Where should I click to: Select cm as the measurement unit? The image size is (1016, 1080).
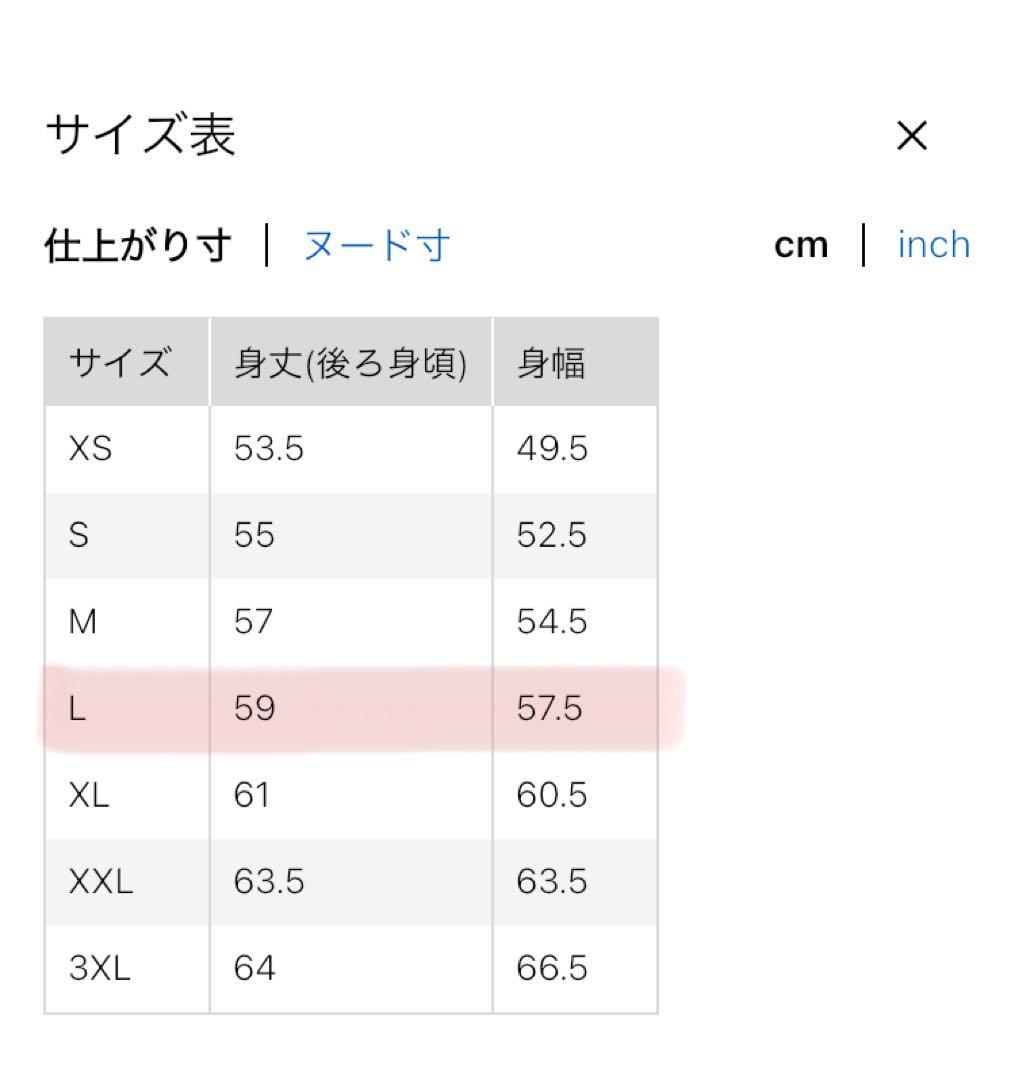800,245
